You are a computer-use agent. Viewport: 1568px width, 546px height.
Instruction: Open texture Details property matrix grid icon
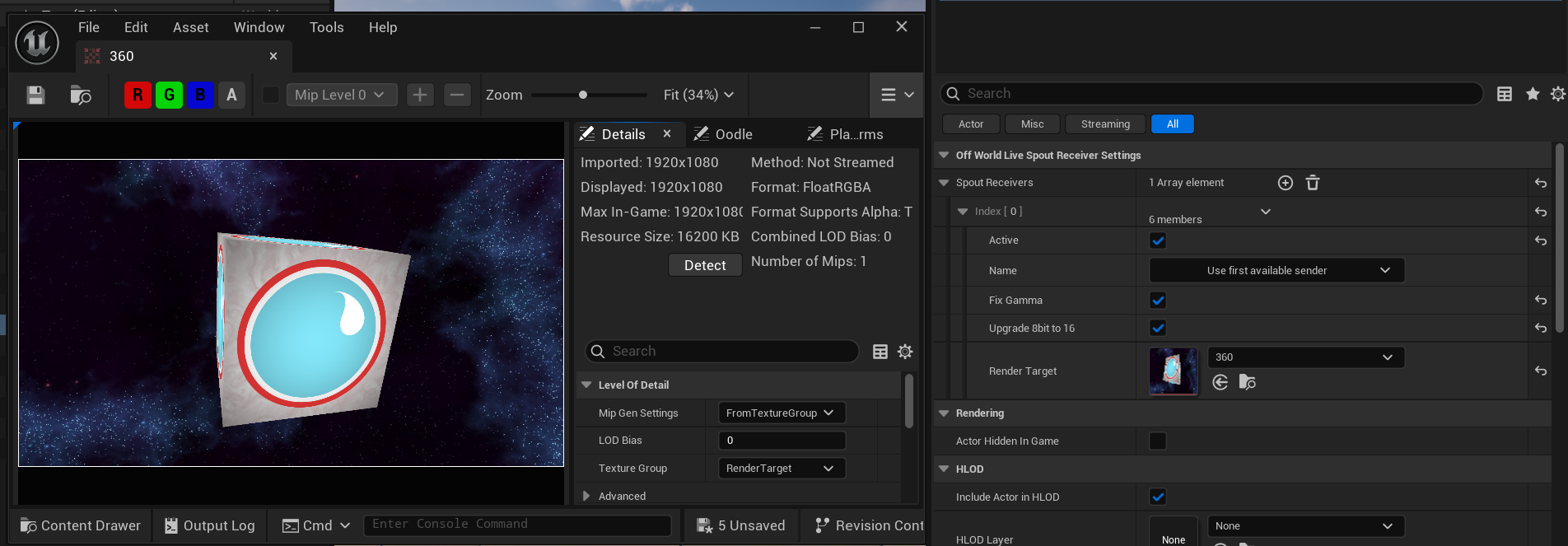click(880, 352)
